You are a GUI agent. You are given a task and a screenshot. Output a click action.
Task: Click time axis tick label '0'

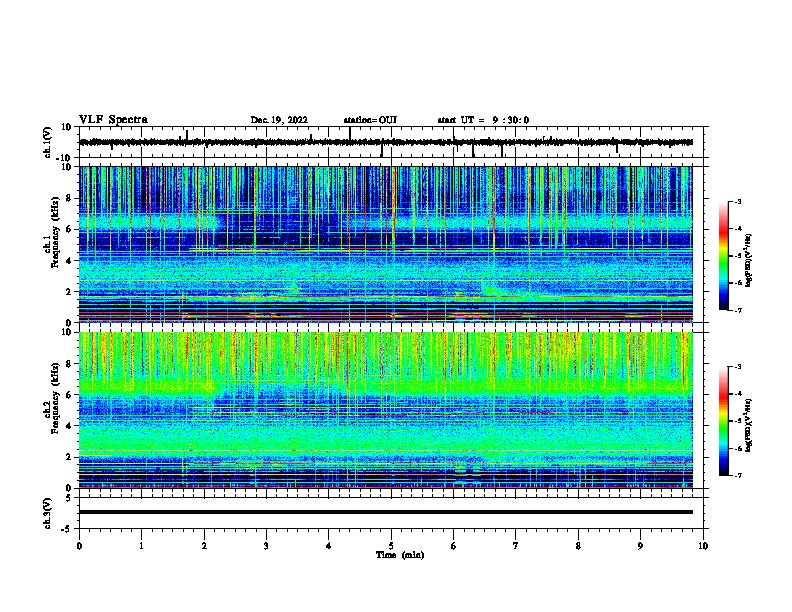[79, 546]
